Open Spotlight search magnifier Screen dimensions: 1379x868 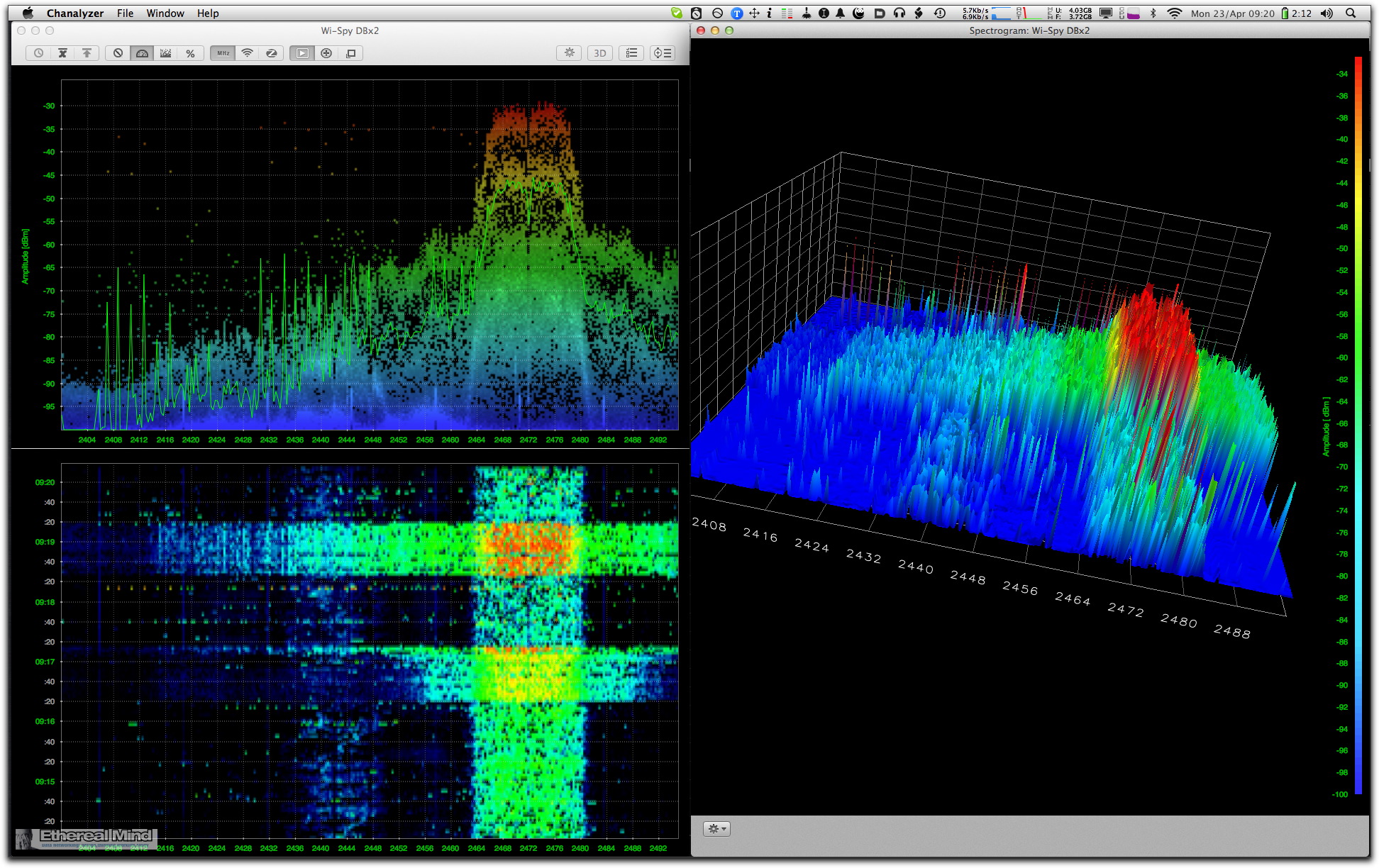(1351, 13)
